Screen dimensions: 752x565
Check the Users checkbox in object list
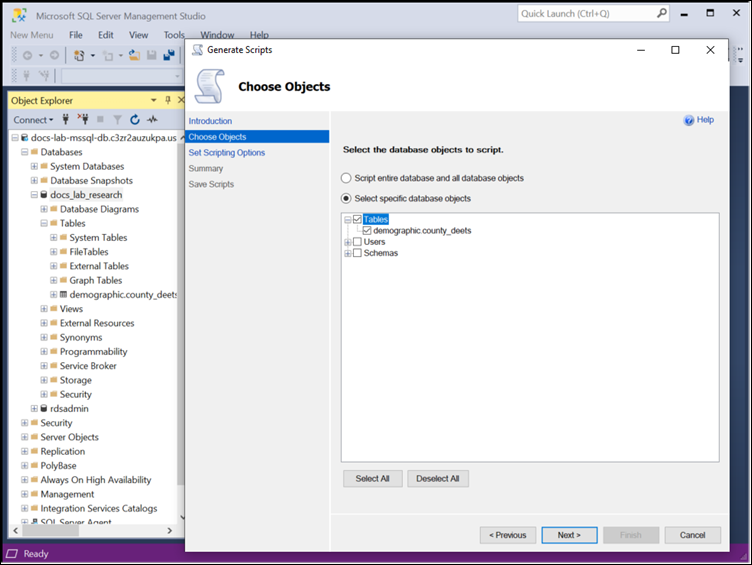[x=358, y=242]
